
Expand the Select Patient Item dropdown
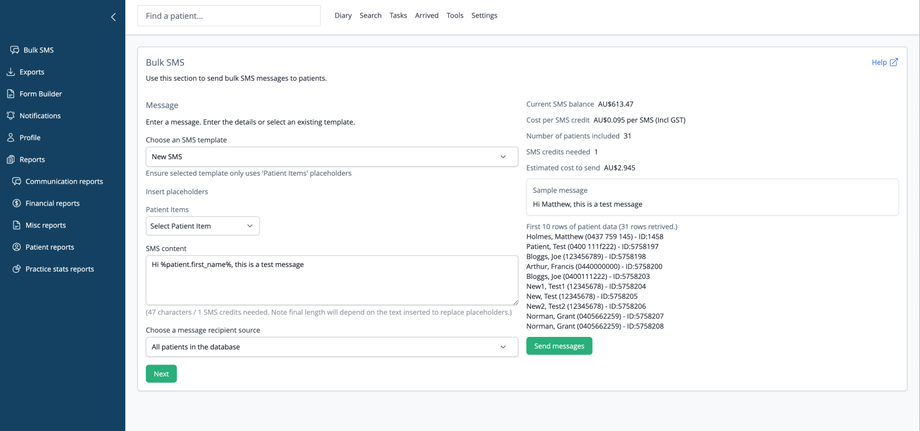pos(202,226)
